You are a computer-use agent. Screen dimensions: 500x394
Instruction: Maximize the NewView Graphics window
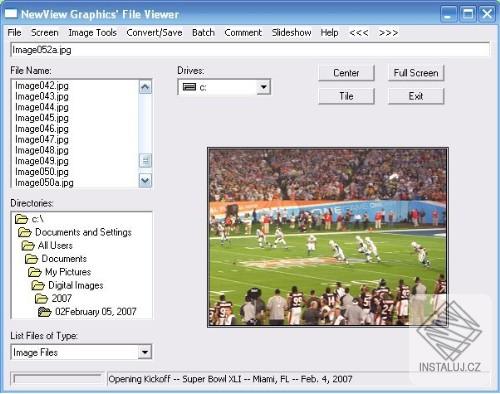[x=468, y=14]
